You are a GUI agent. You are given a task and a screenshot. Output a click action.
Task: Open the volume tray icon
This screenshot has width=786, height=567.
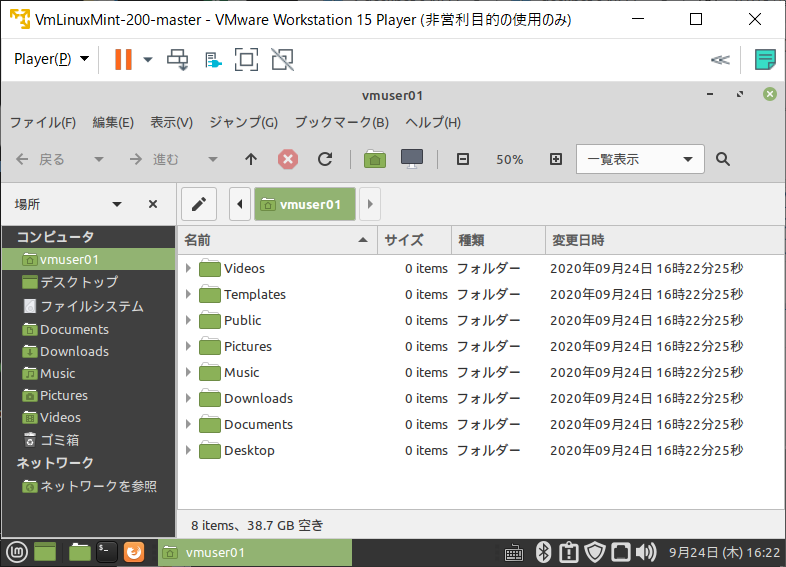(646, 552)
